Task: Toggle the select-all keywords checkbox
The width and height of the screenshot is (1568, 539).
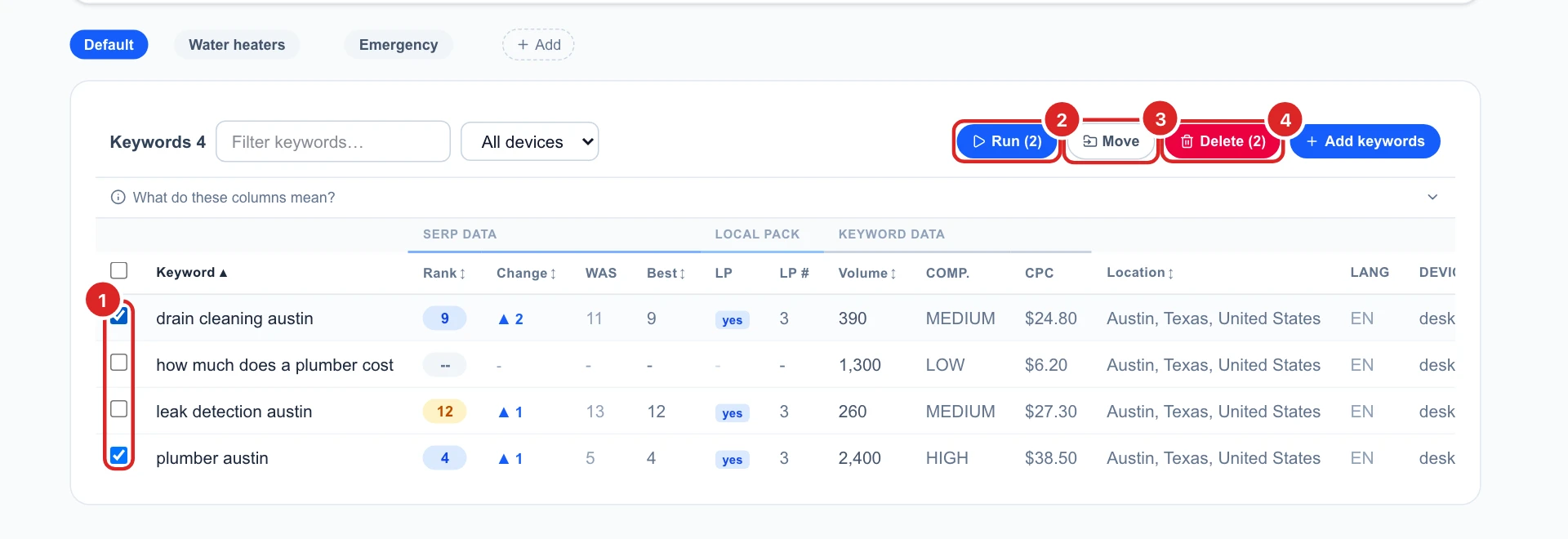Action: [119, 270]
